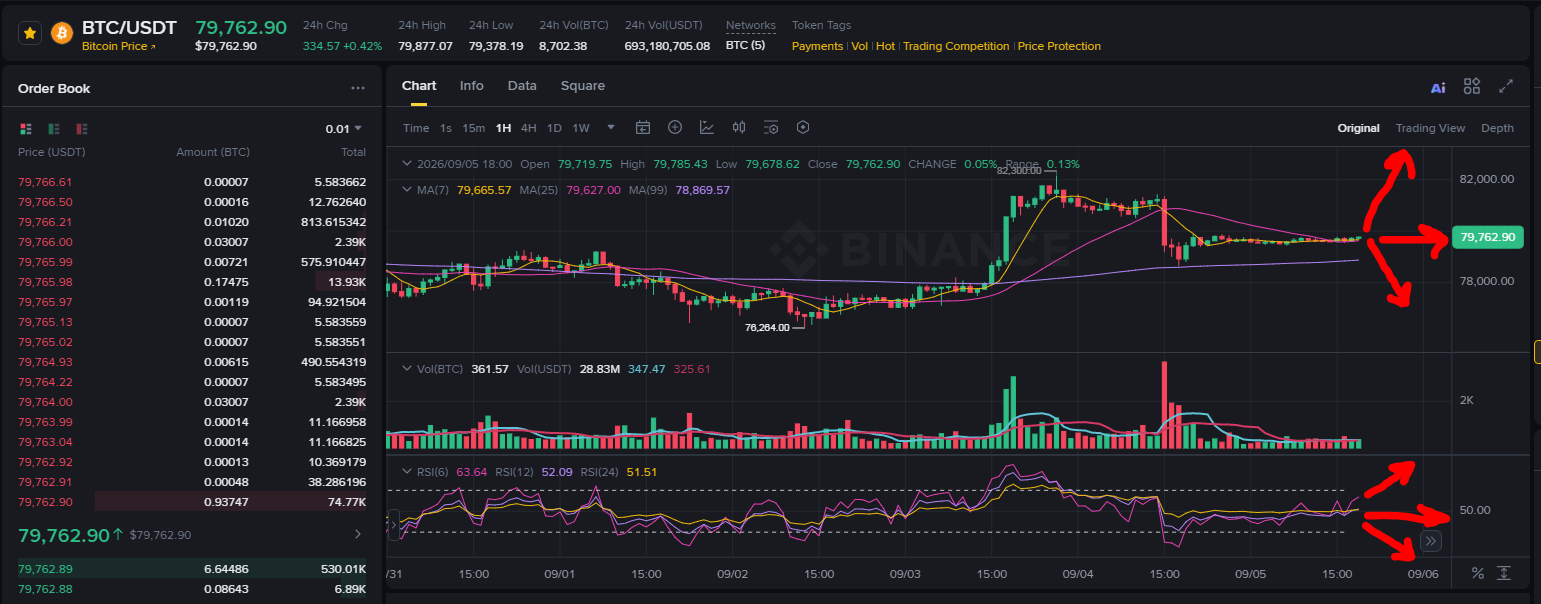Toggle the favorite star for BTC/USDT
The height and width of the screenshot is (604, 1541).
30,33
